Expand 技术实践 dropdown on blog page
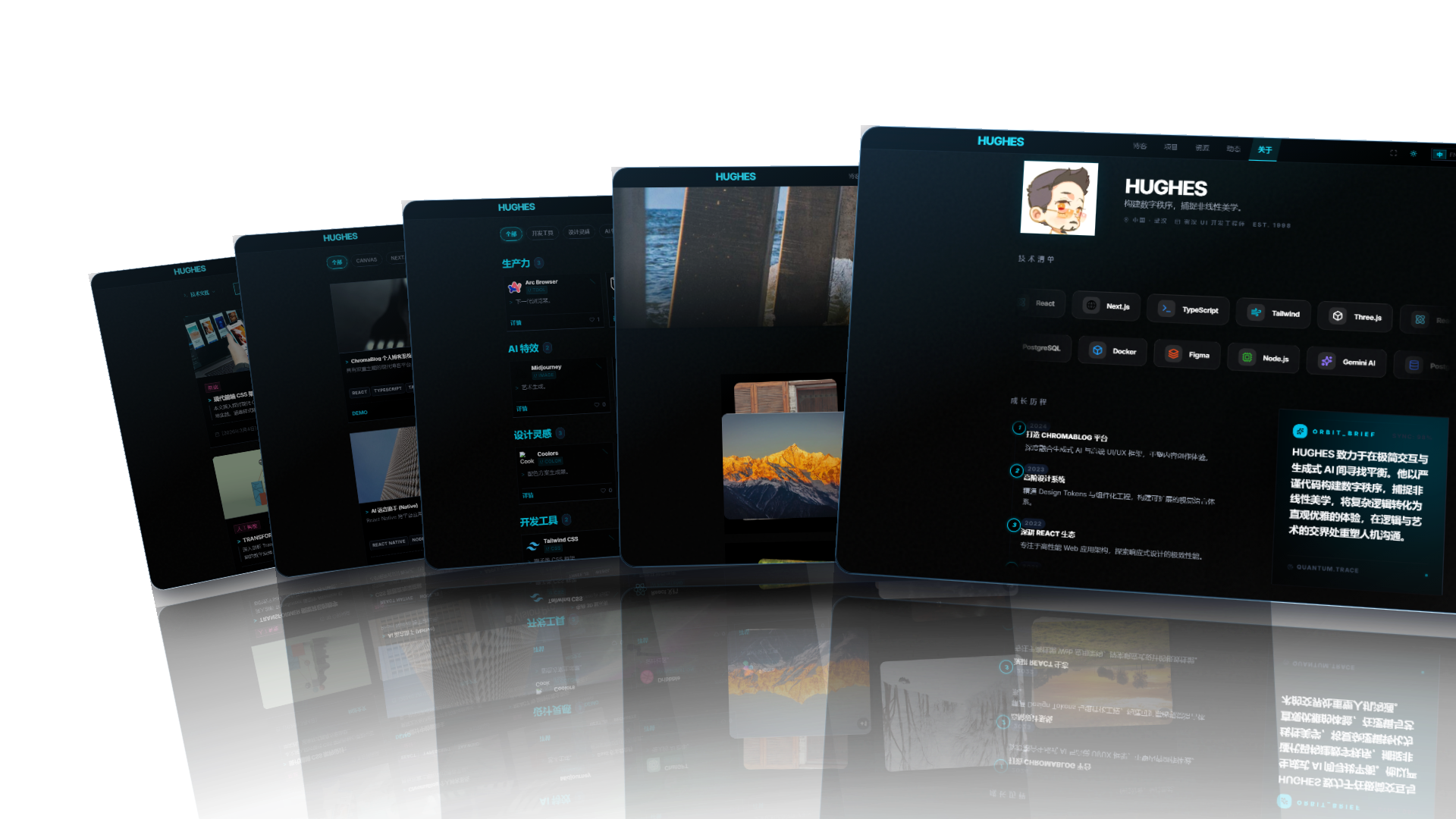The width and height of the screenshot is (1456, 819). pyautogui.click(x=200, y=293)
